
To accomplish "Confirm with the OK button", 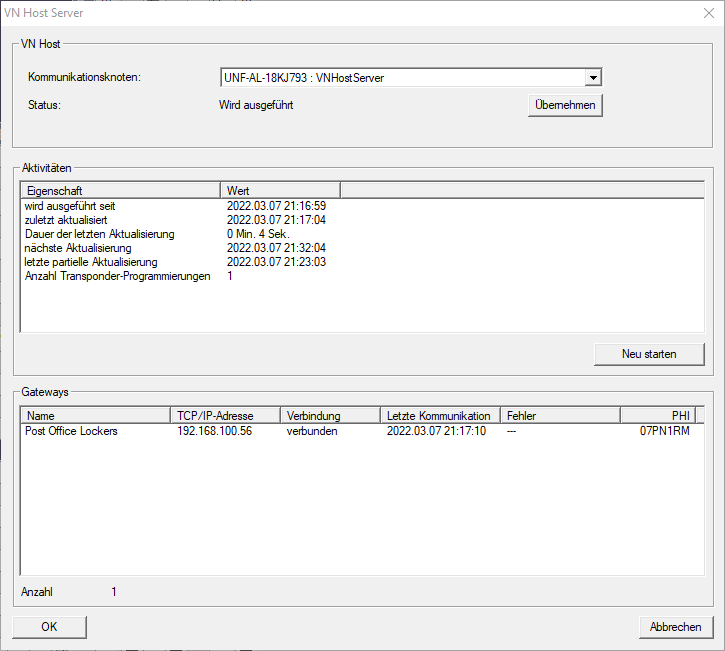I will [49, 627].
